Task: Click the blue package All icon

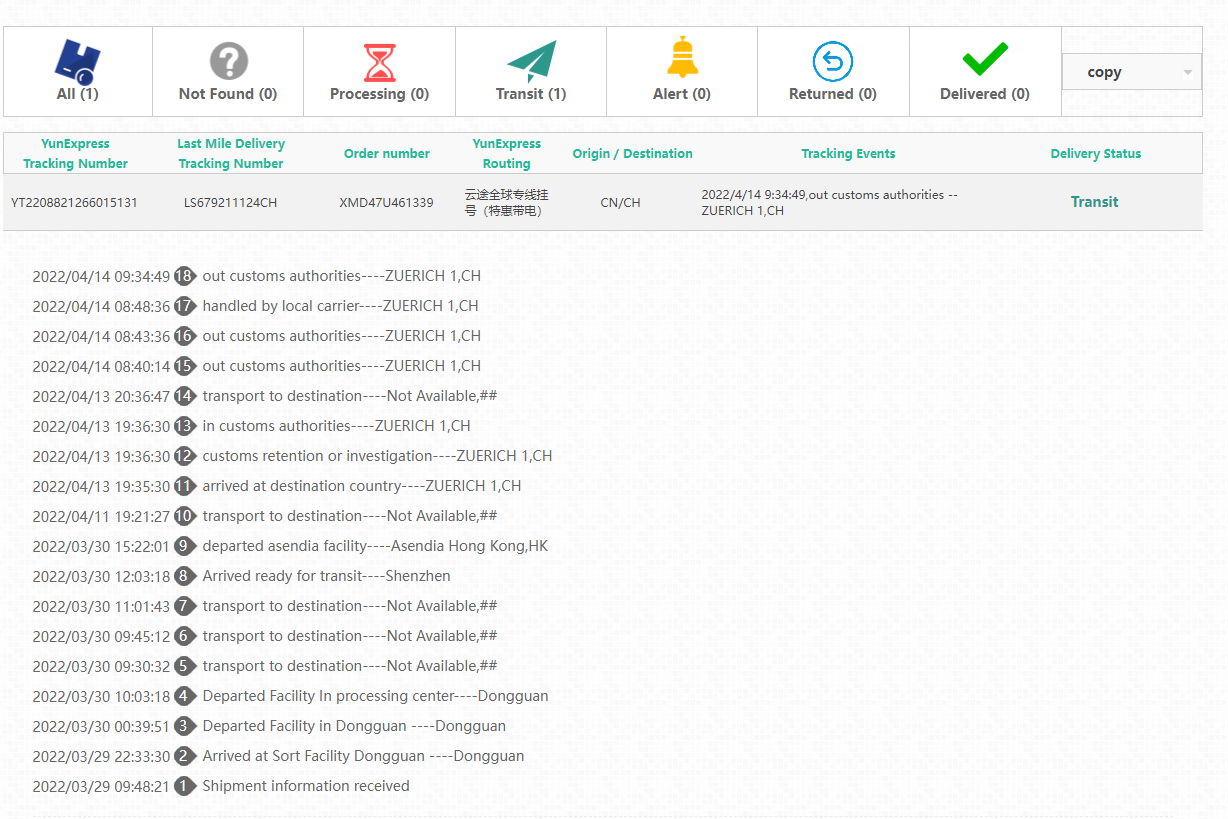Action: [77, 62]
